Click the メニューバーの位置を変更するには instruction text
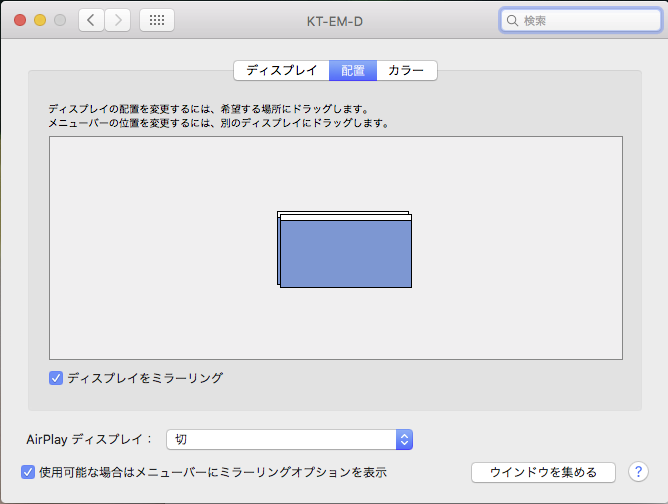Viewport: 668px width, 504px height. (x=218, y=123)
